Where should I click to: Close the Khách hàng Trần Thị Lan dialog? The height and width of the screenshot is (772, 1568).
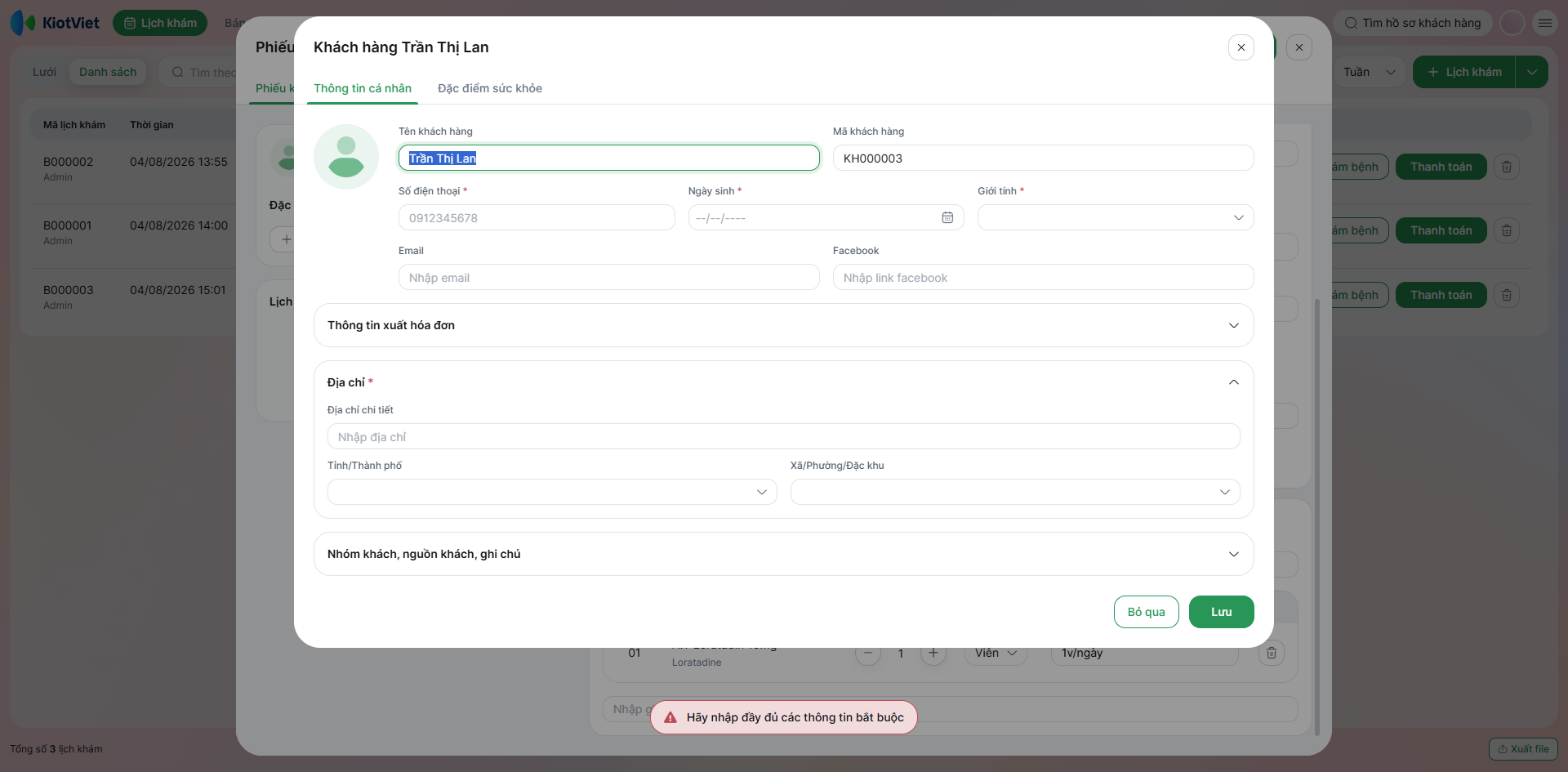(x=1241, y=47)
